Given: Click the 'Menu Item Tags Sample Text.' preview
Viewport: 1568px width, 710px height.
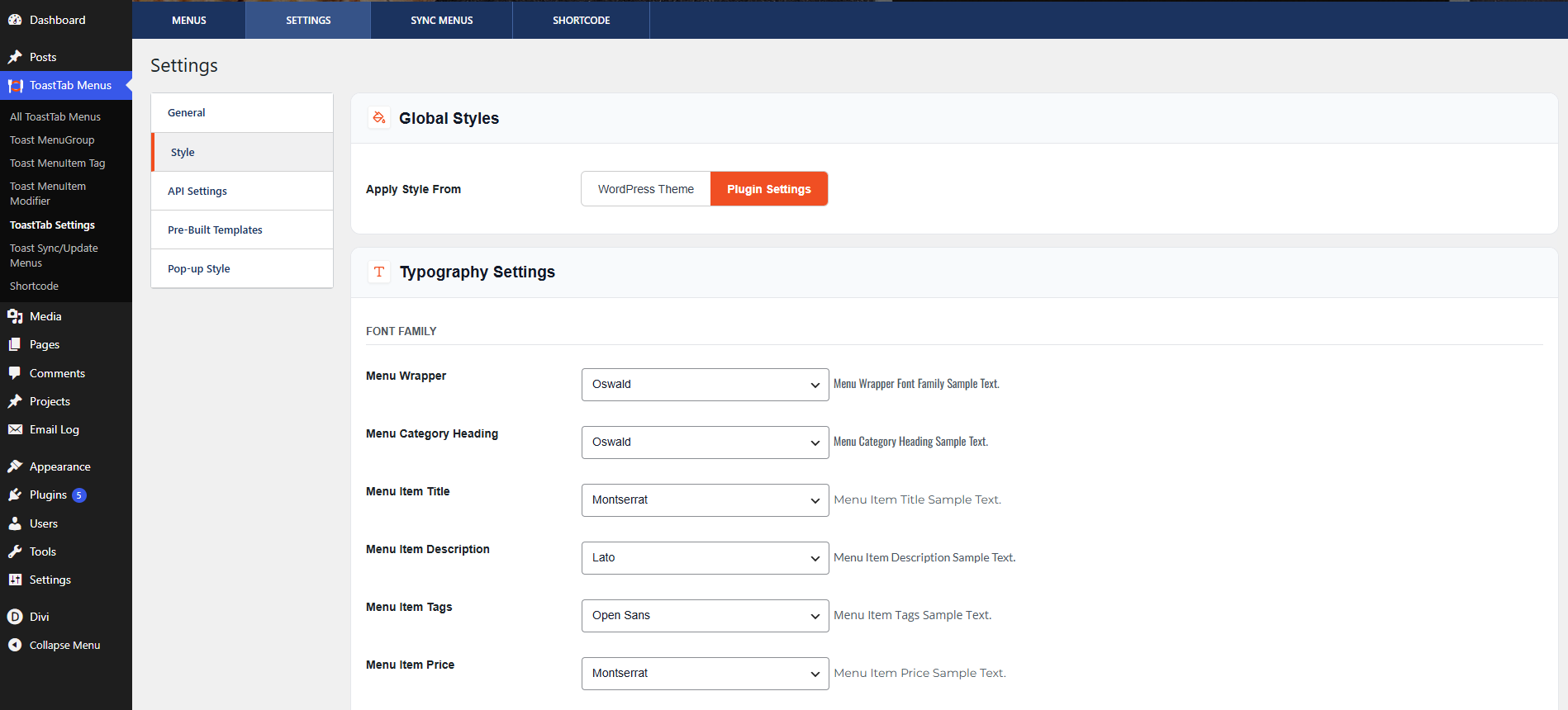Looking at the screenshot, I should point(912,615).
